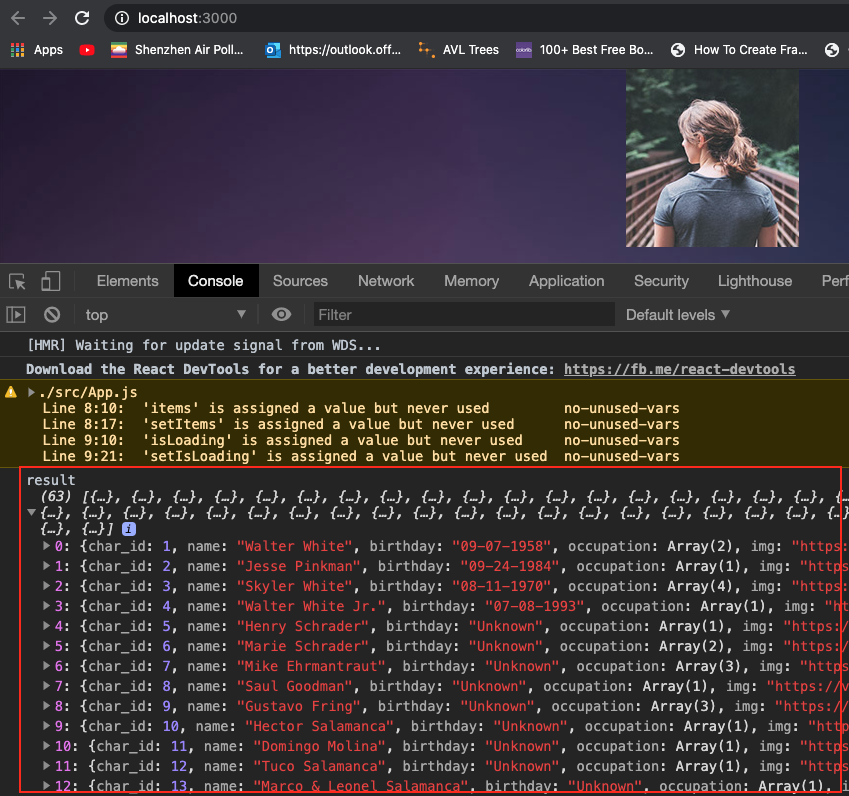Toggle the device toolbar icon
Viewport: 849px width, 796px height.
(x=50, y=282)
